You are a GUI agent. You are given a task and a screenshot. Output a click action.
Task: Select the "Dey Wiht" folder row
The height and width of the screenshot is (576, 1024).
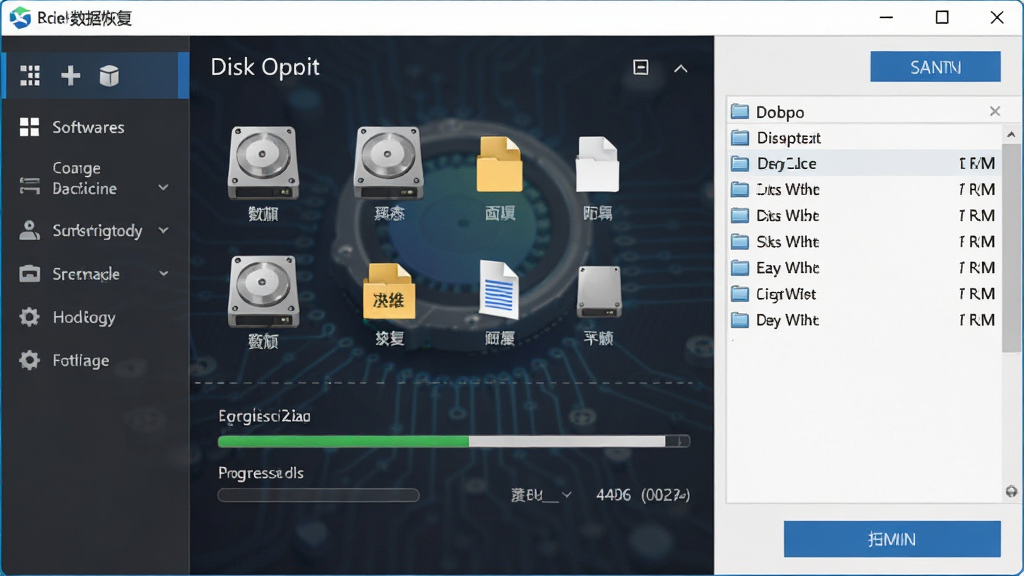coord(865,320)
